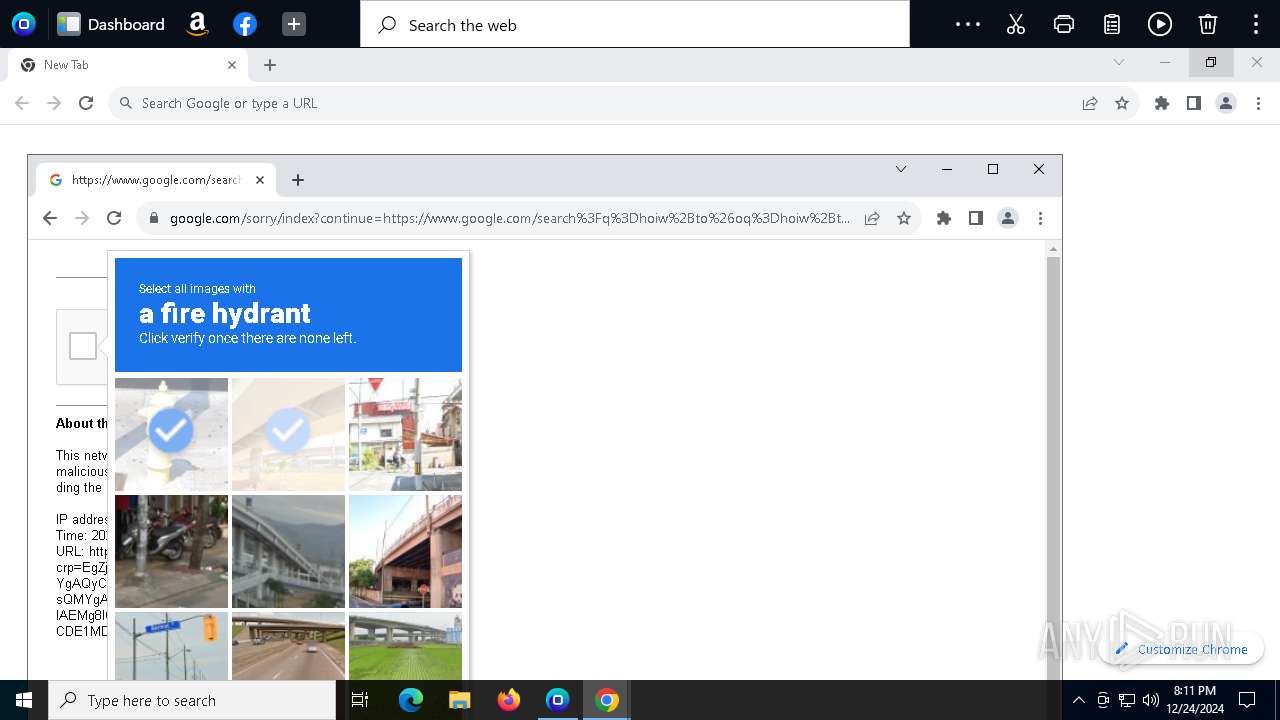
Task: Select the parked motorcycles tile
Action: [x=171, y=551]
